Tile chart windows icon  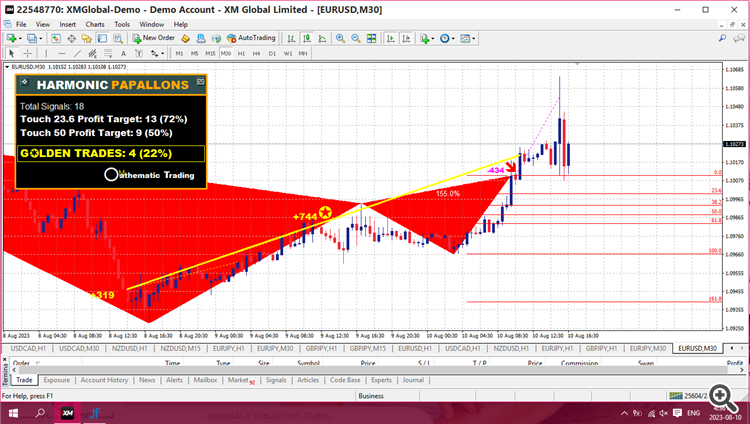point(371,38)
